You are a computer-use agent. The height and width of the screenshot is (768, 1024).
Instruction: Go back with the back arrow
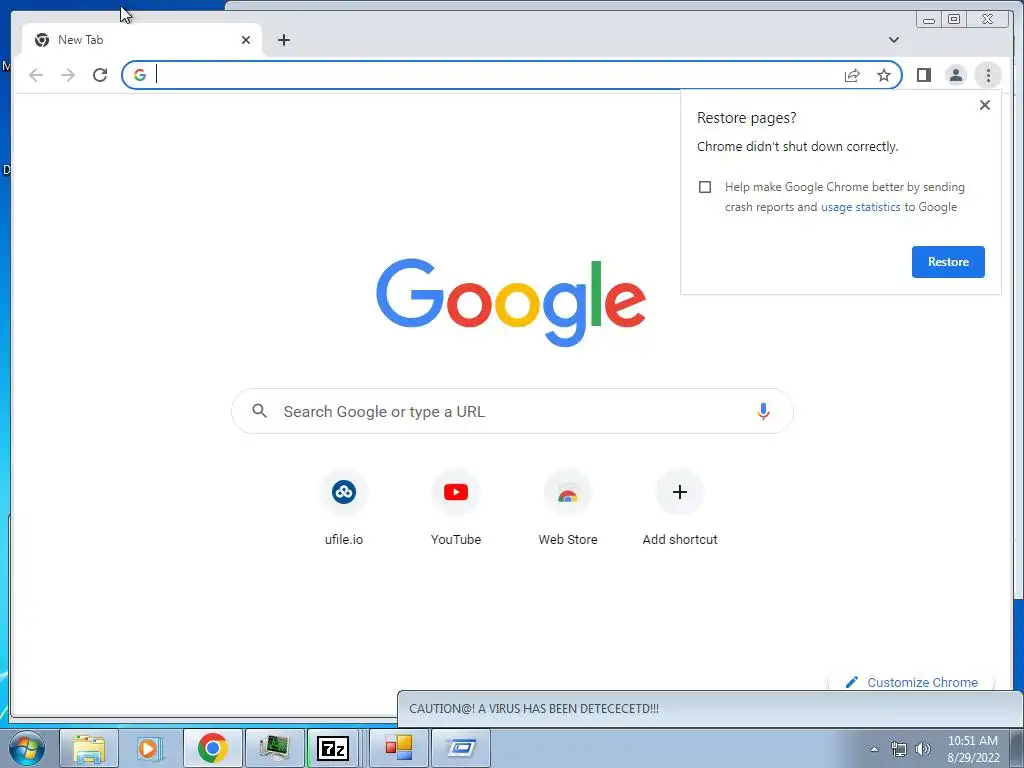pos(36,75)
